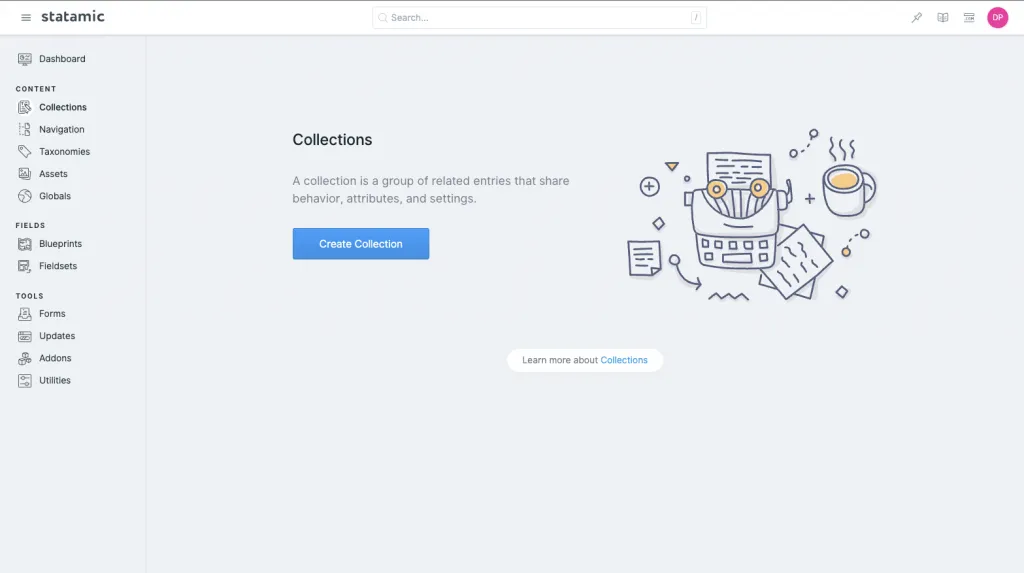
Task: Open Addons under Tools
Action: (55, 358)
